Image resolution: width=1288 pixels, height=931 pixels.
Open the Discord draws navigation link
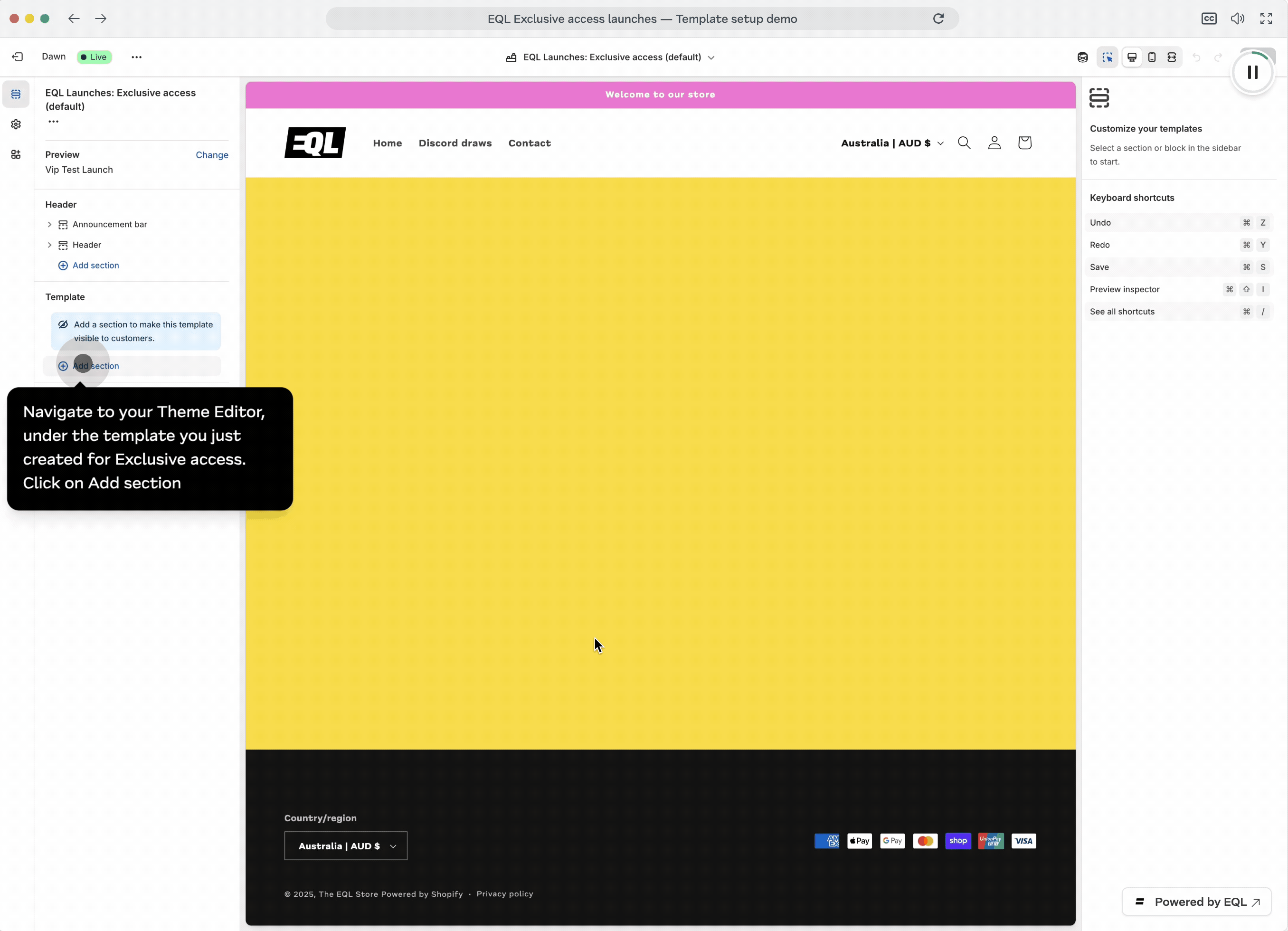click(455, 143)
